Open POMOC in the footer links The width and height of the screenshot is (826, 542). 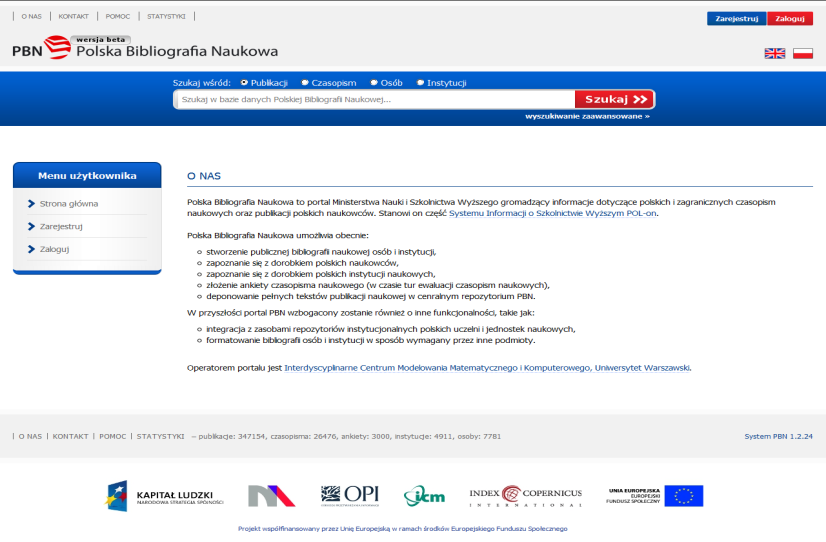[113, 436]
